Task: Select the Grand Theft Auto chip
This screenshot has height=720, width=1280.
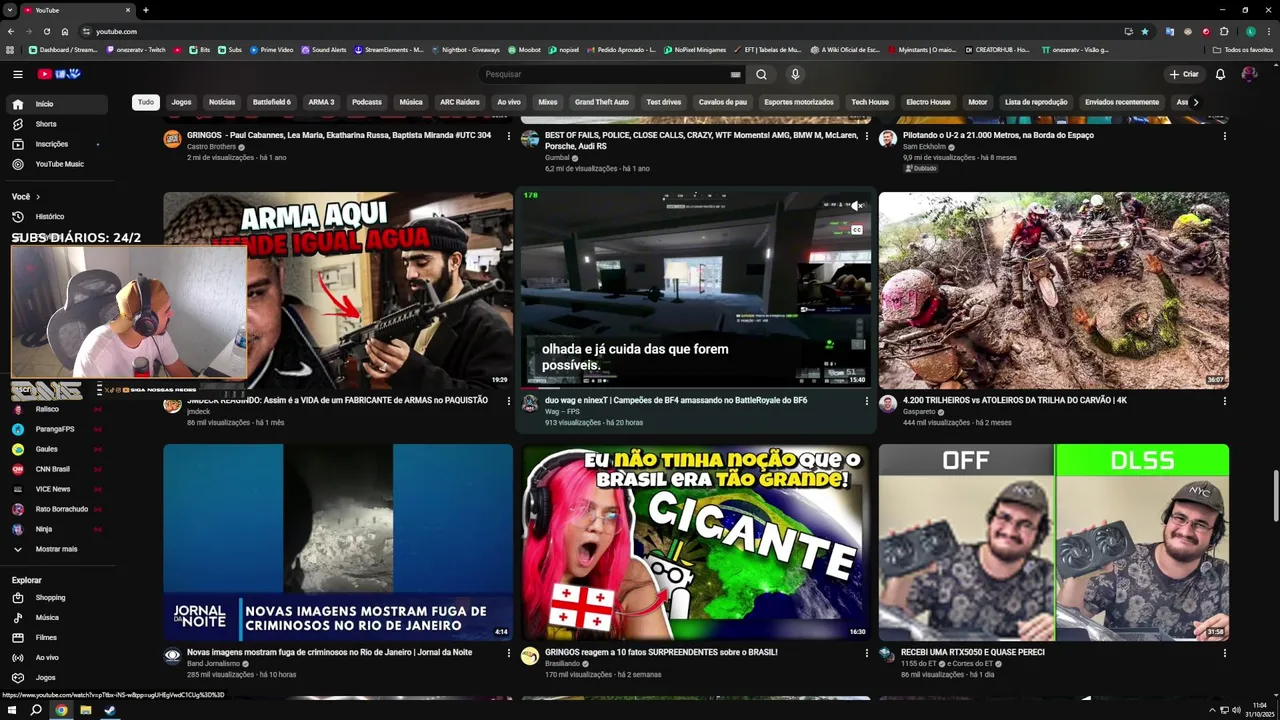Action: pyautogui.click(x=602, y=102)
